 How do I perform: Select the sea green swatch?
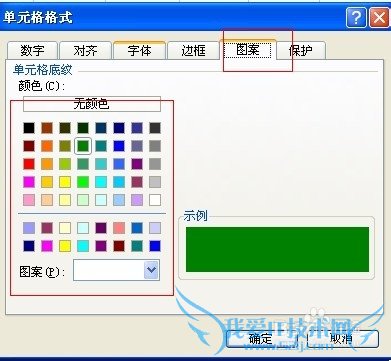pos(83,164)
